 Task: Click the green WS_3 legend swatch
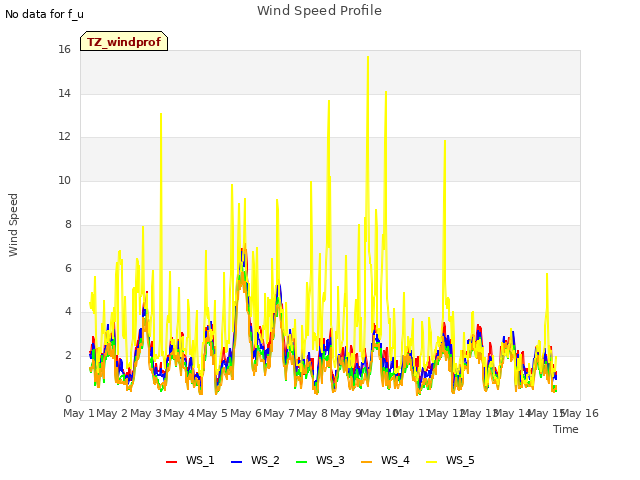point(302,462)
